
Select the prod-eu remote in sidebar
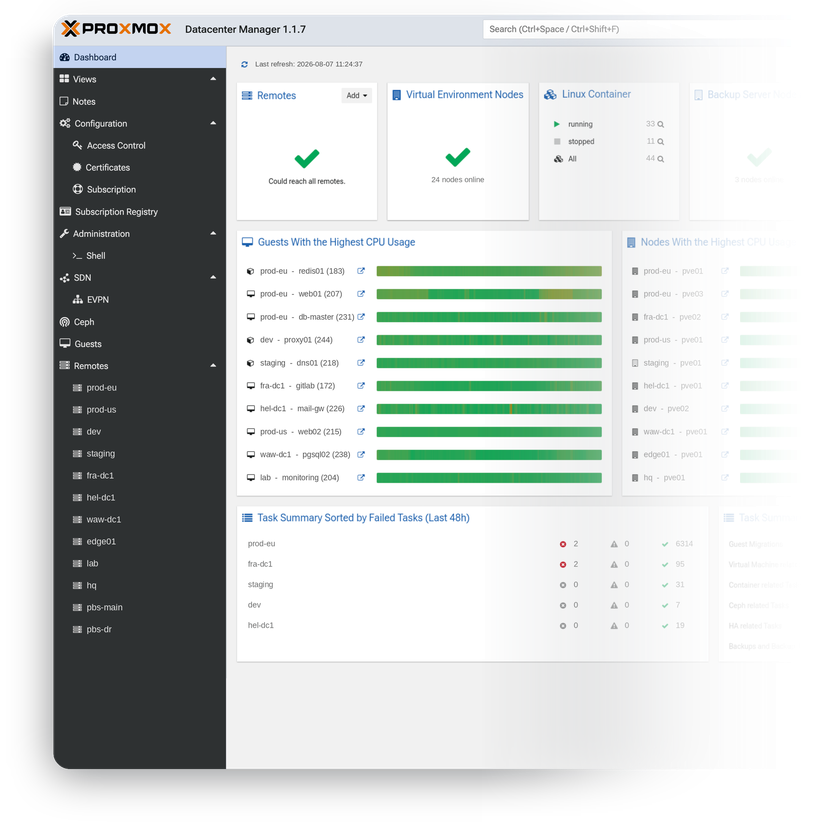point(140,388)
